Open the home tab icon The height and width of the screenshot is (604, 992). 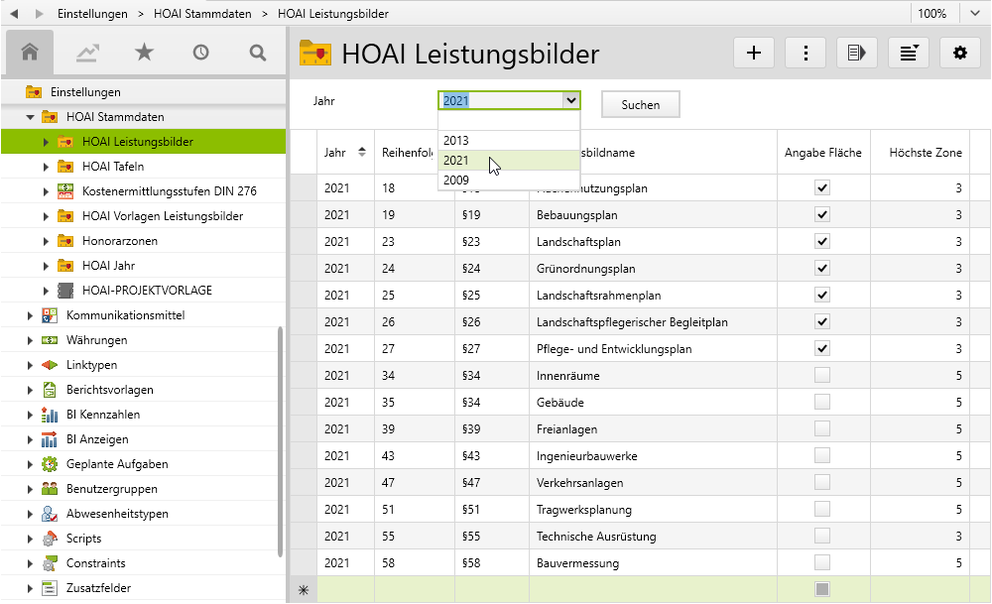coord(30,52)
